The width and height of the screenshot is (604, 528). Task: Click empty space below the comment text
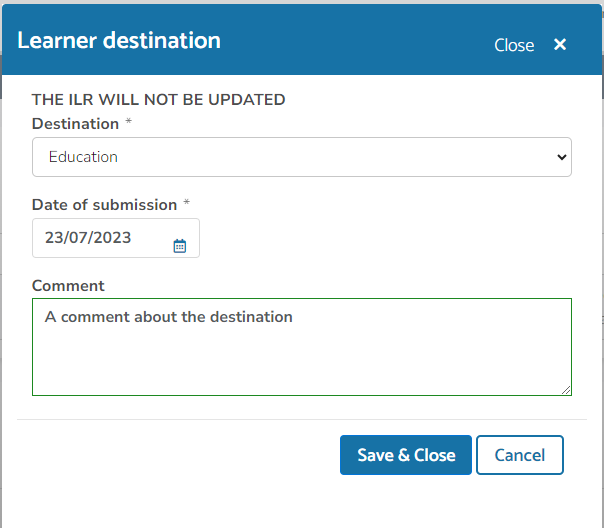(x=302, y=362)
